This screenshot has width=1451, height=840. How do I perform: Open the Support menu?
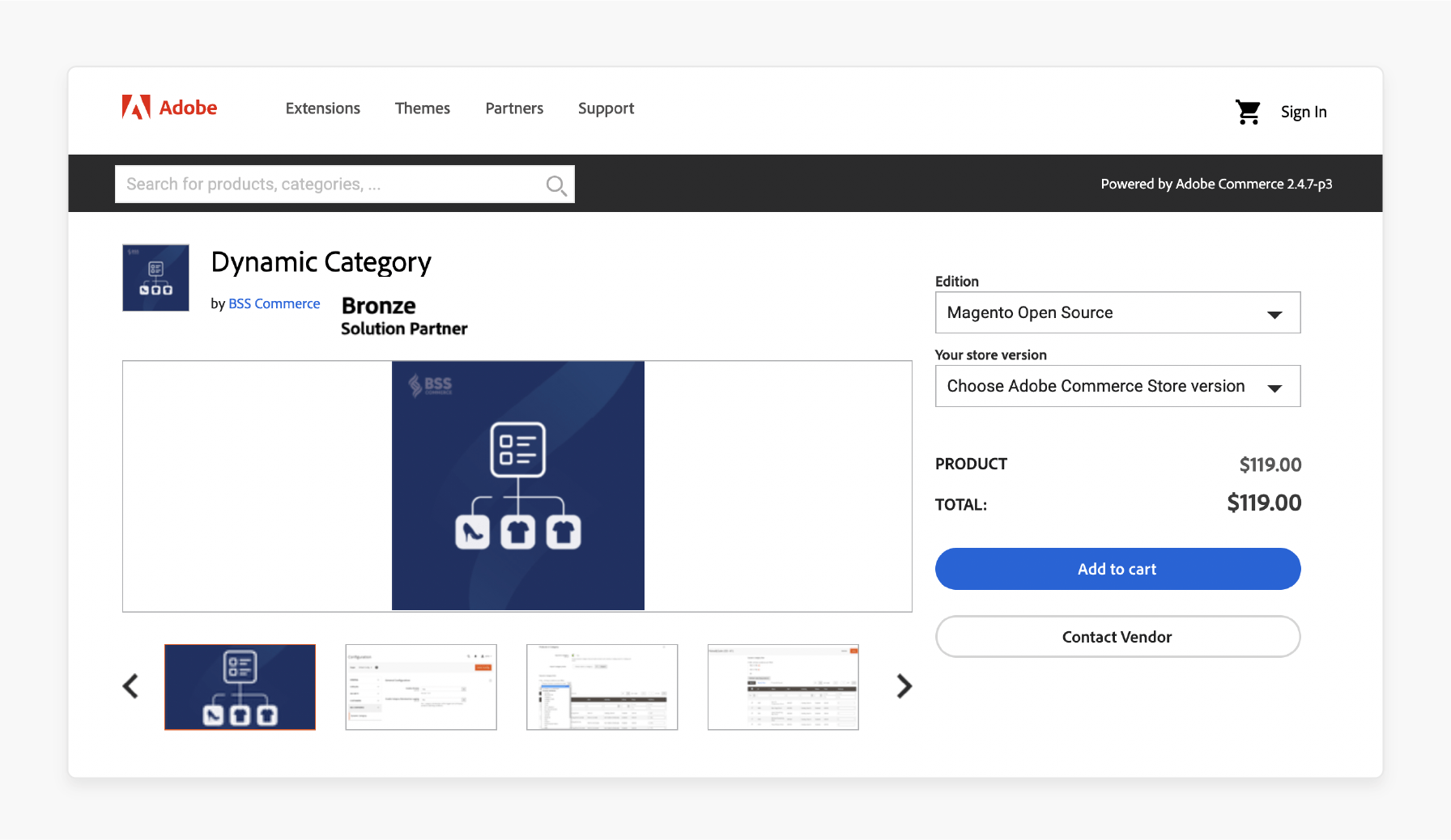click(606, 108)
